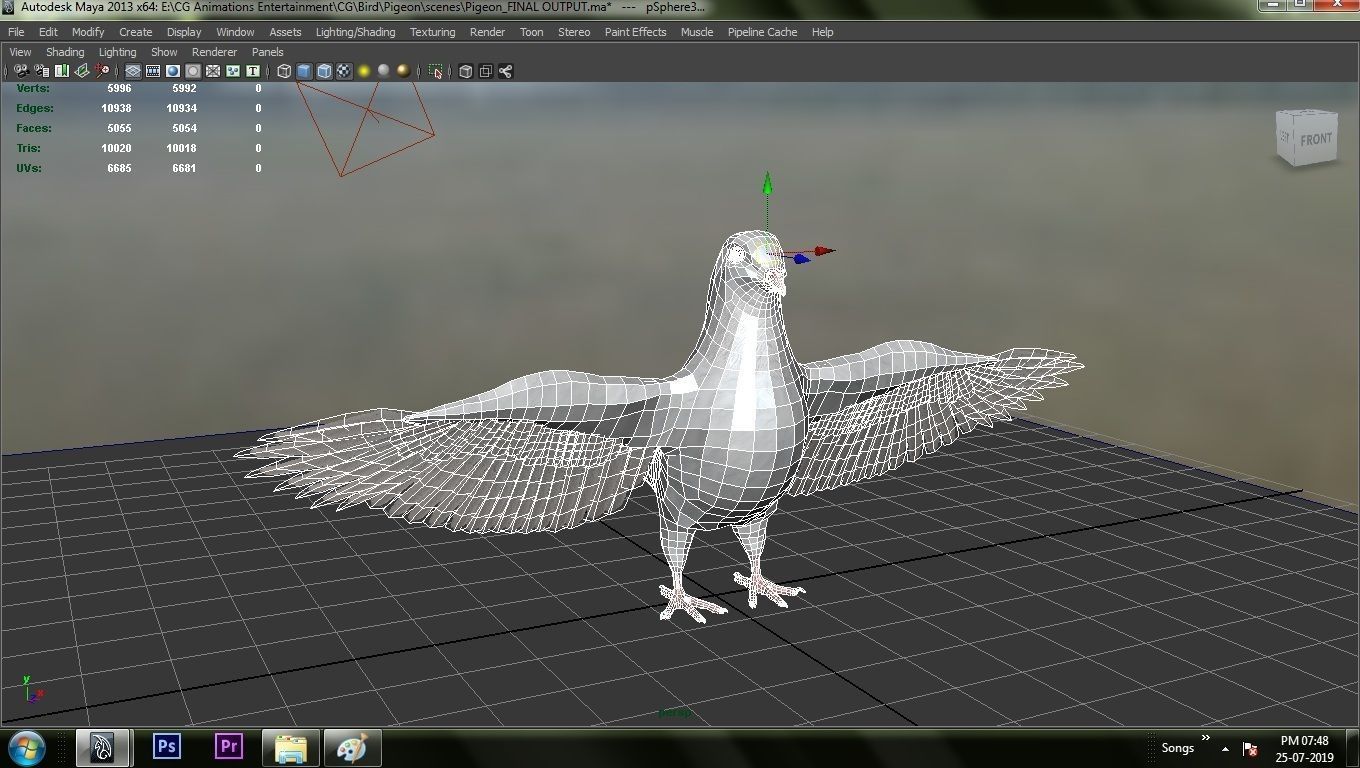This screenshot has height=768, width=1360.
Task: Click the FRONT face of the ViewCube
Action: pos(1316,140)
